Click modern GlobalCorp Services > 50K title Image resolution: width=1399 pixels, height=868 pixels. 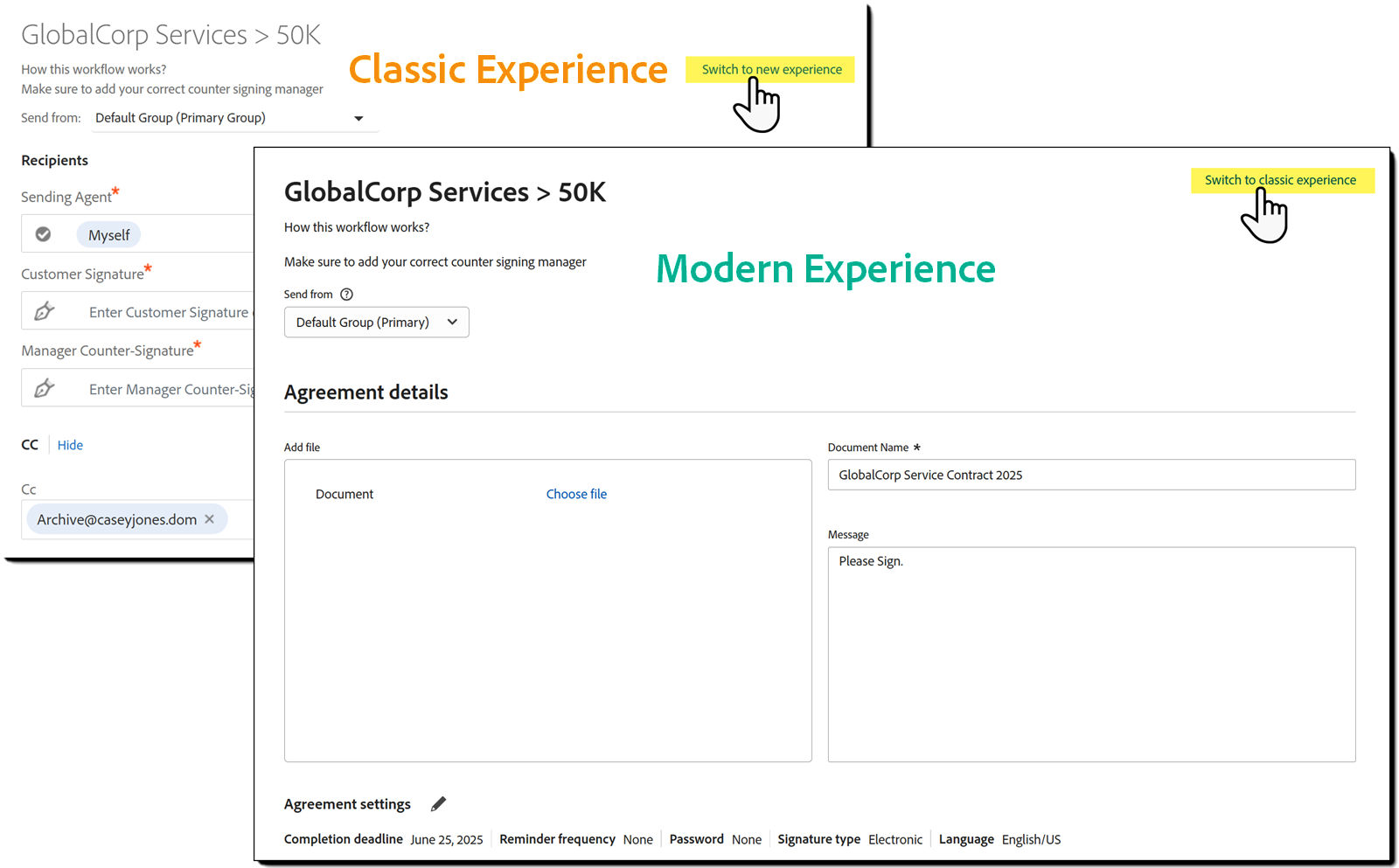(445, 192)
